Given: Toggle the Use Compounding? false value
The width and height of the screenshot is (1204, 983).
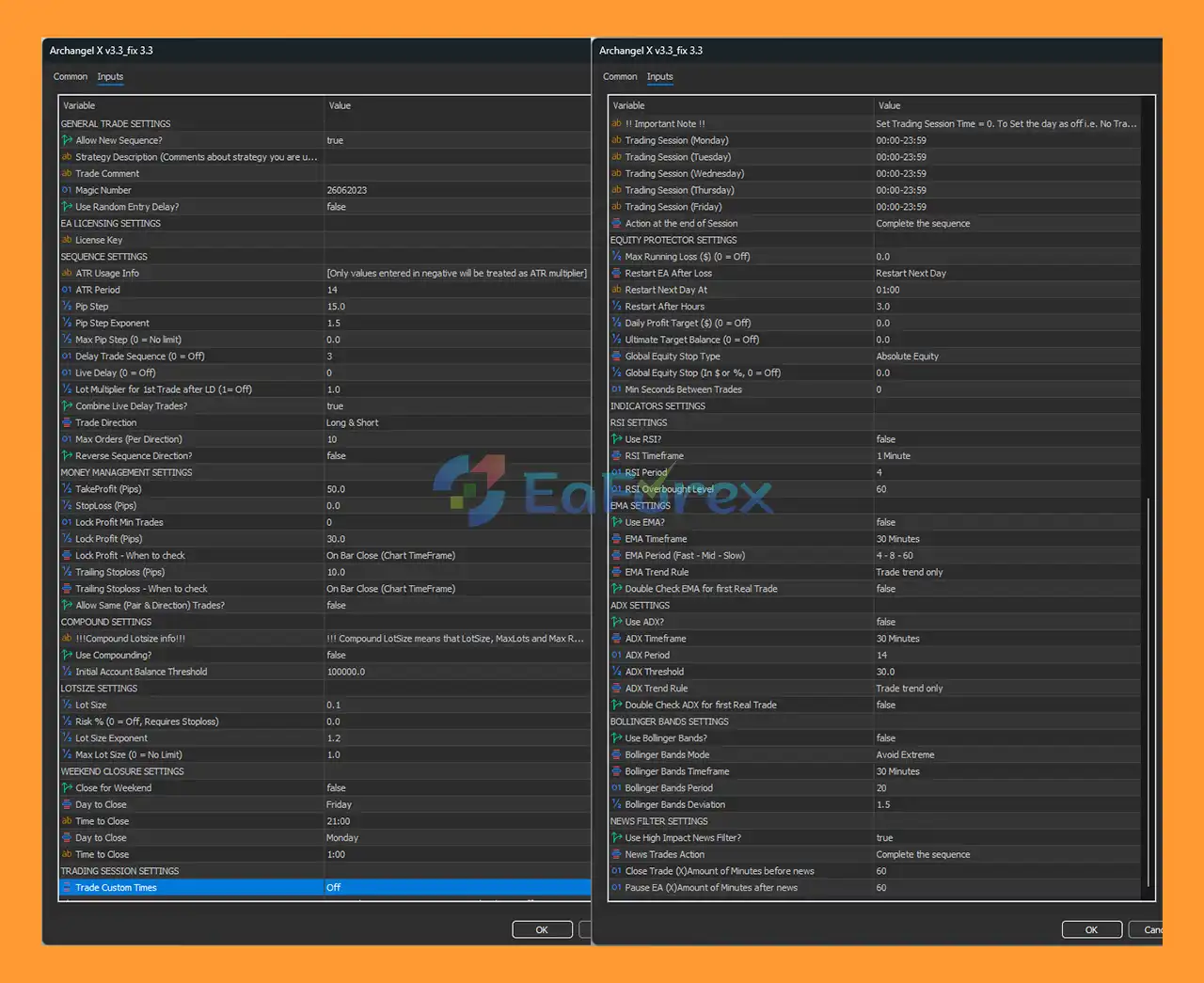Looking at the screenshot, I should 337,655.
